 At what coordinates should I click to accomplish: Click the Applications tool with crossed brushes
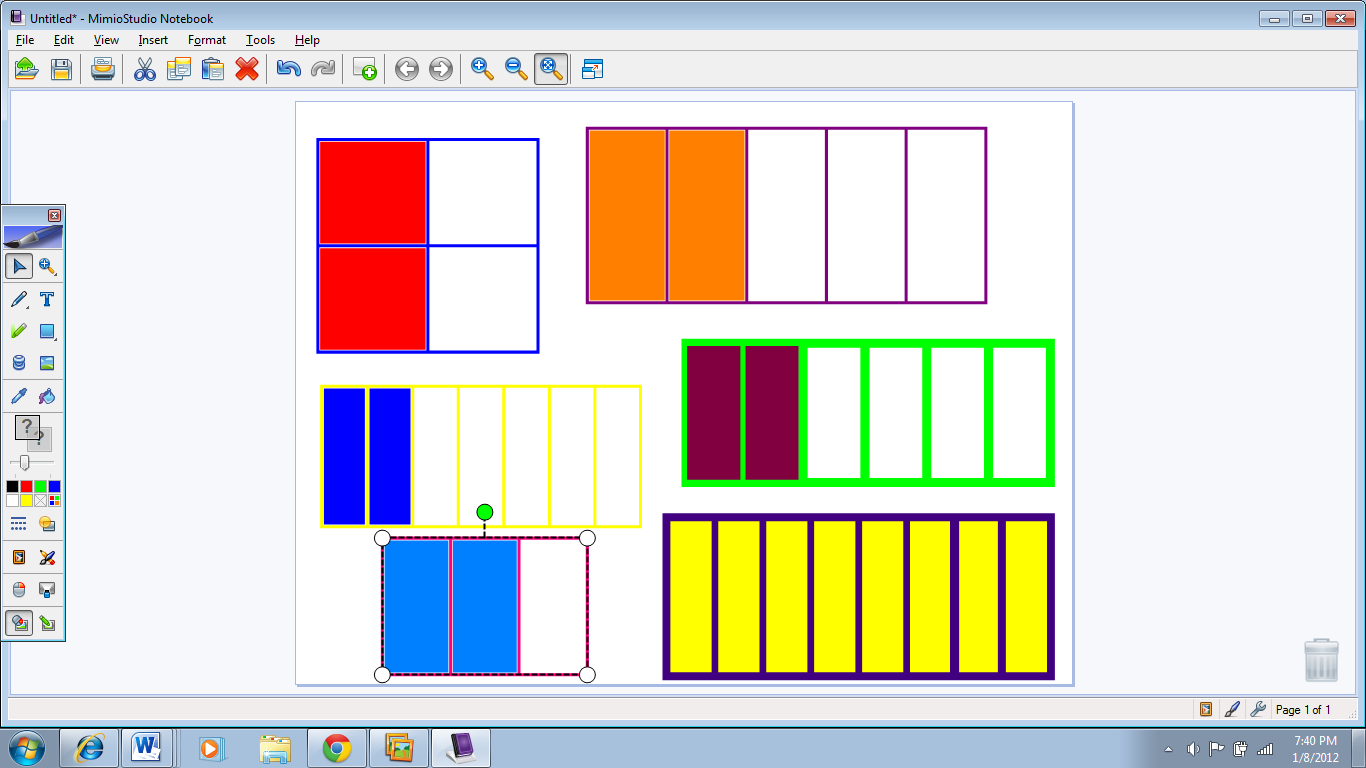coord(47,557)
